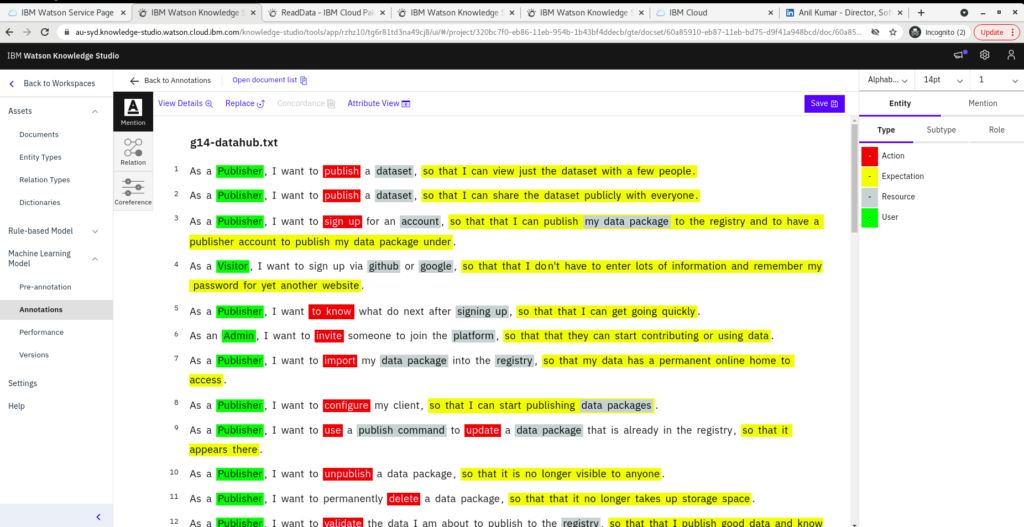This screenshot has height=527, width=1024.
Task: Open document list link
Action: pos(269,80)
